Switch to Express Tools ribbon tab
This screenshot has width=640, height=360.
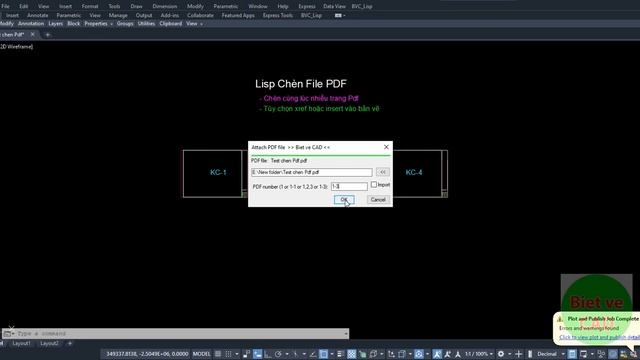(278, 15)
